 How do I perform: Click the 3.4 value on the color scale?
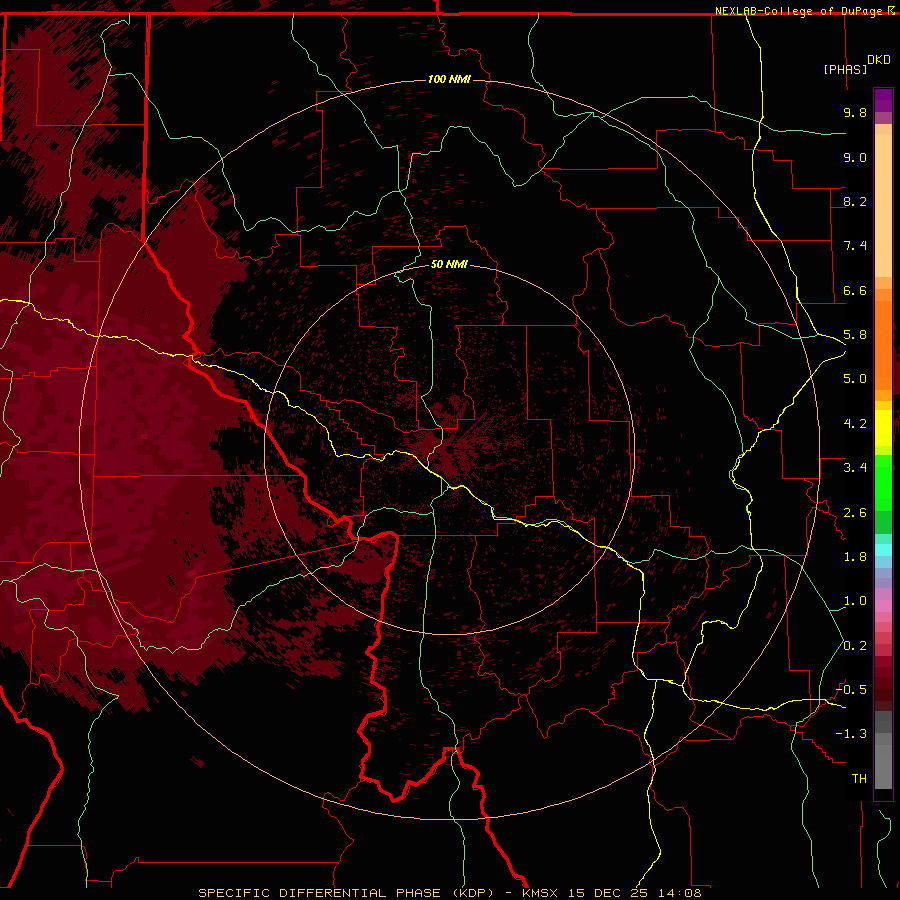tap(855, 468)
